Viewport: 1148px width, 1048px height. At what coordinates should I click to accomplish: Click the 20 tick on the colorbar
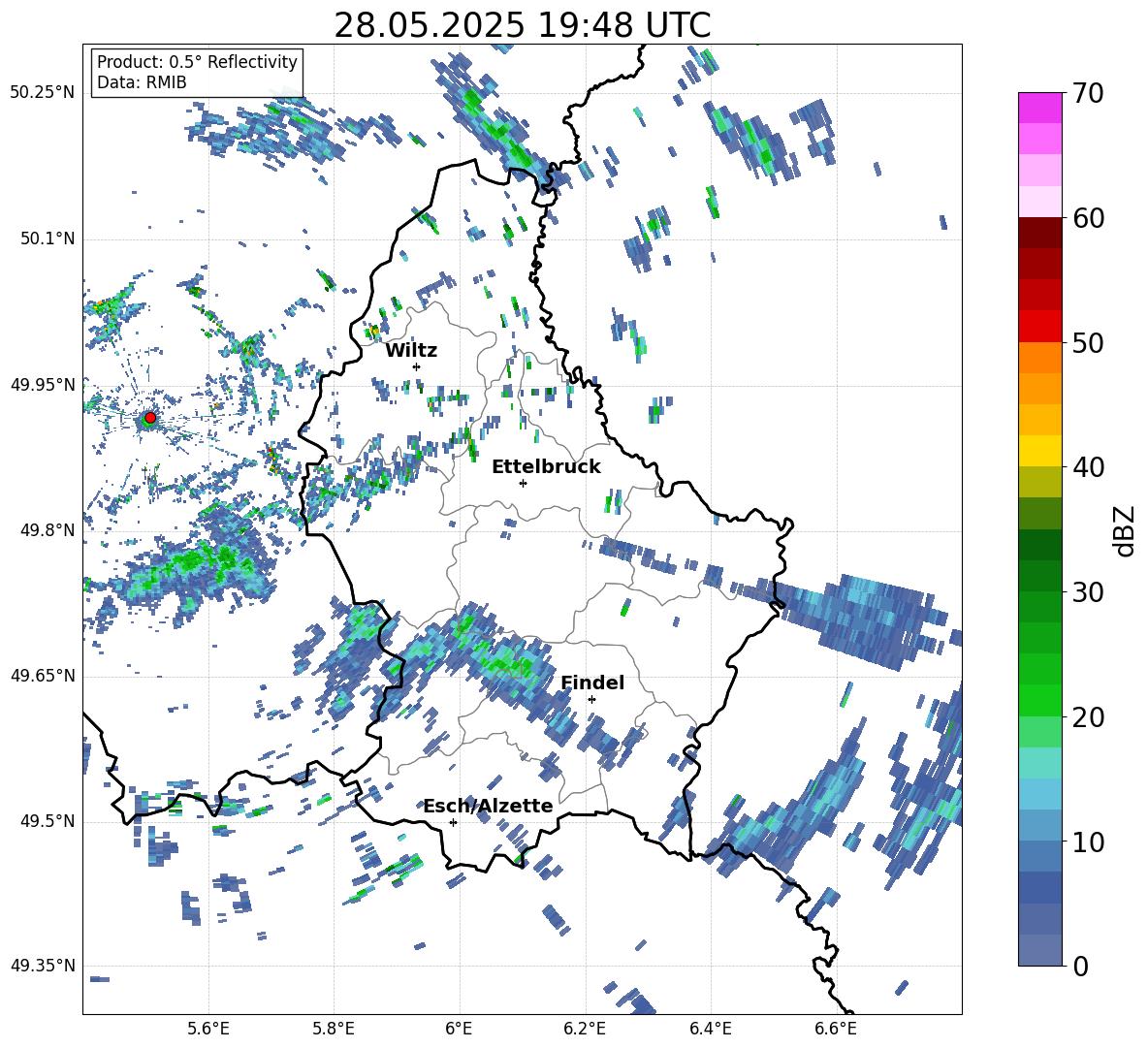click(x=1088, y=716)
